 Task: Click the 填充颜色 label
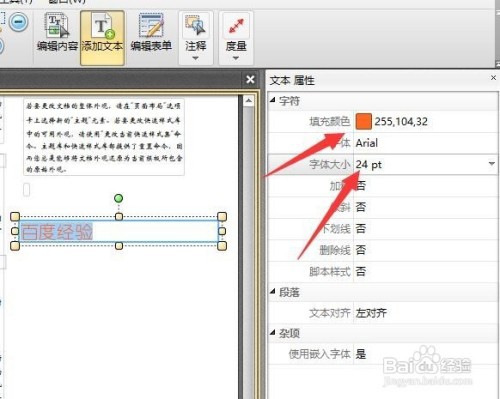pos(330,122)
